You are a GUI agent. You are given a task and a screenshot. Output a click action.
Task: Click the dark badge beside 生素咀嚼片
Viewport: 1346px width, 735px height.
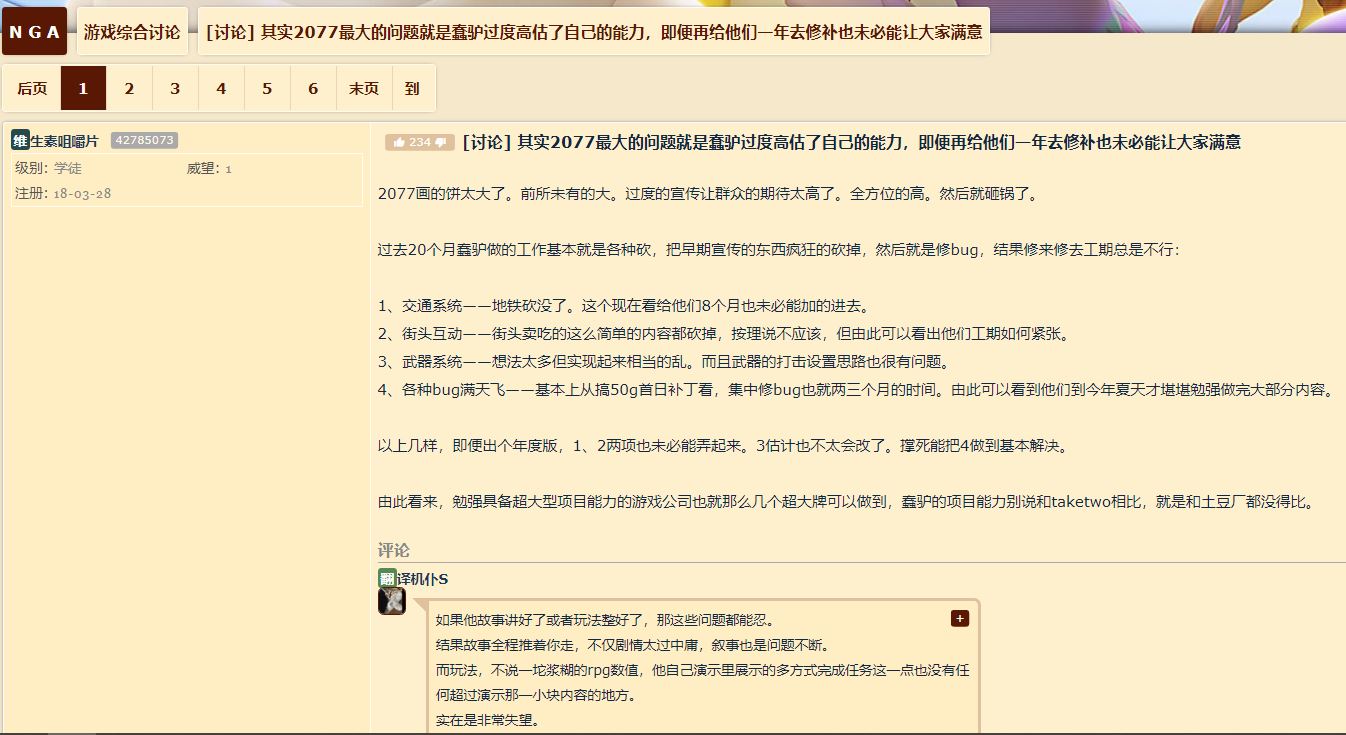tap(20, 141)
